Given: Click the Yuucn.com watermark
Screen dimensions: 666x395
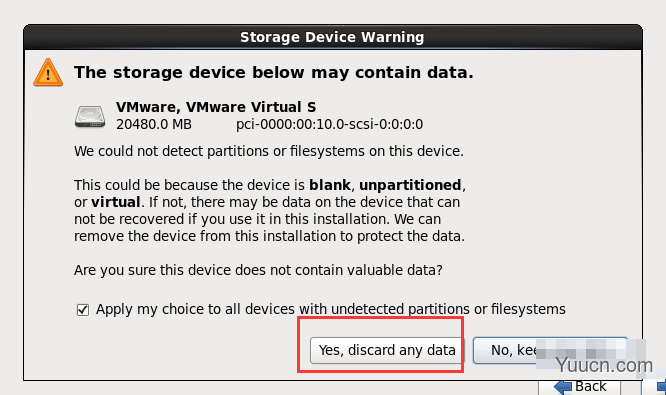Looking at the screenshot, I should 604,365.
